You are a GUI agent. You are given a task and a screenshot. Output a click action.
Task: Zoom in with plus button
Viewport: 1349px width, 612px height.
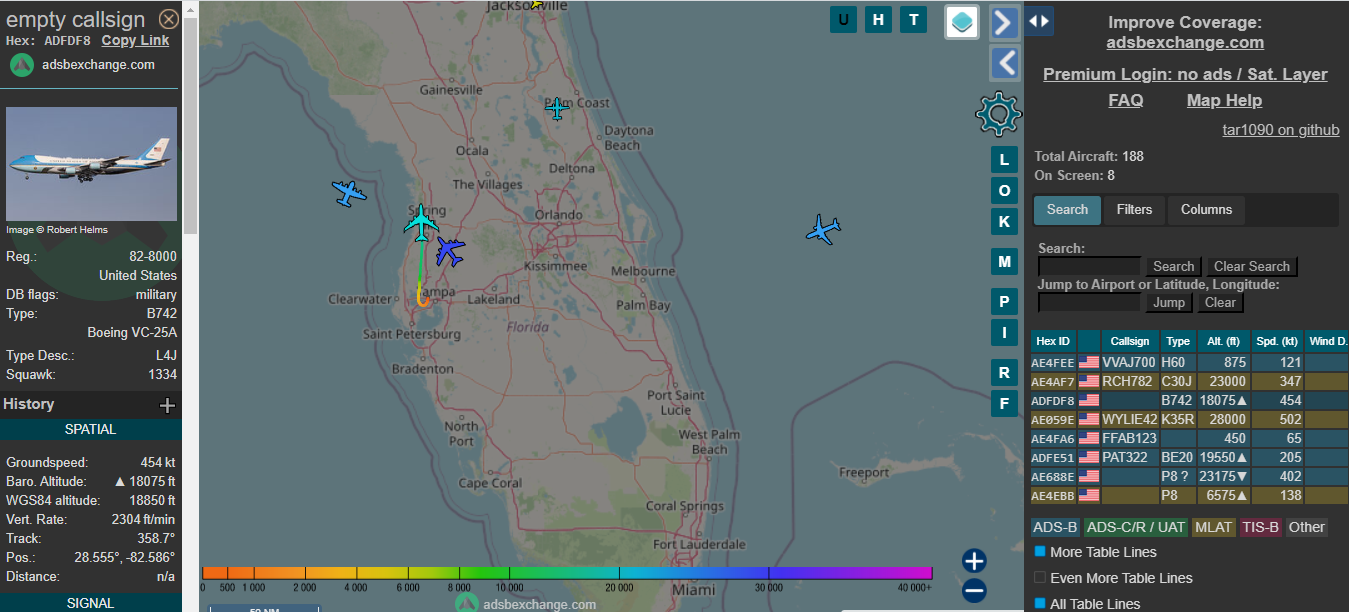point(974,561)
